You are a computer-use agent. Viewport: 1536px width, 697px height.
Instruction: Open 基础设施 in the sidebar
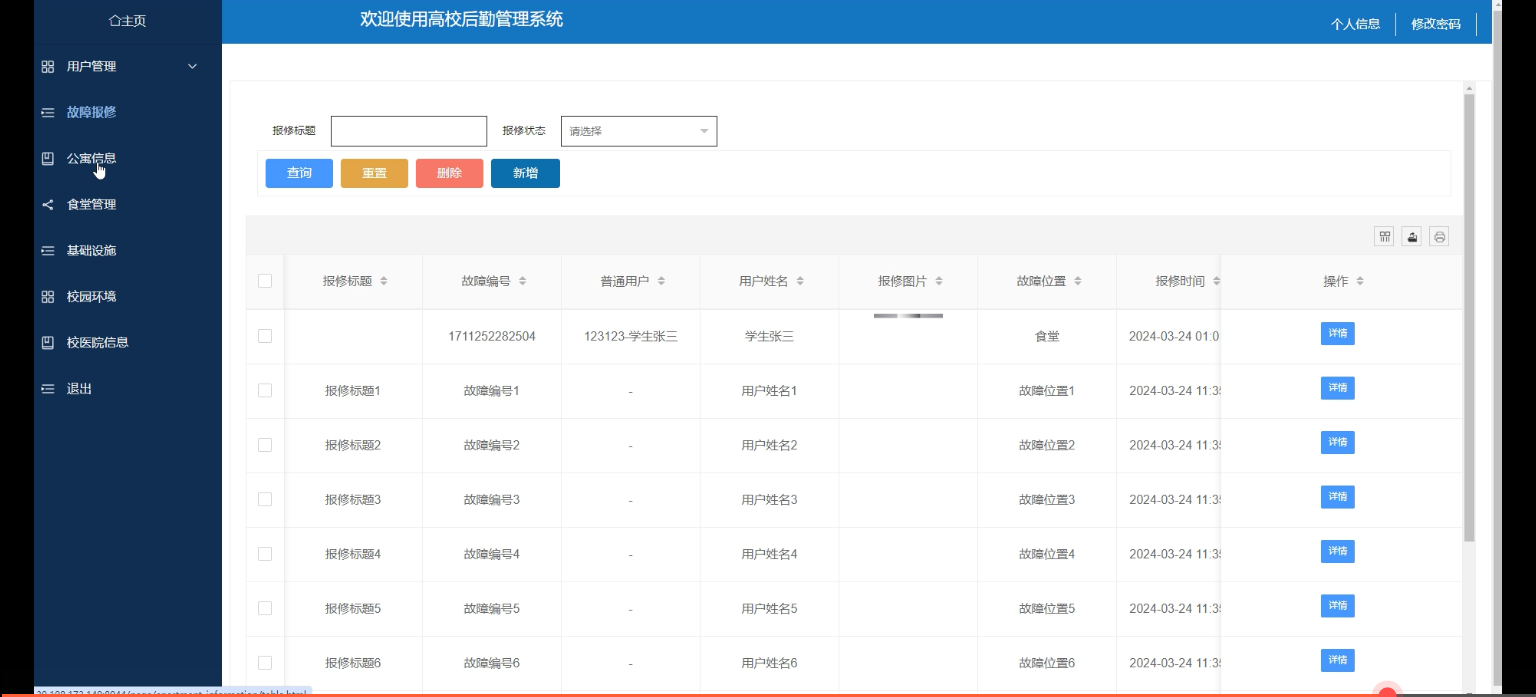pos(91,250)
